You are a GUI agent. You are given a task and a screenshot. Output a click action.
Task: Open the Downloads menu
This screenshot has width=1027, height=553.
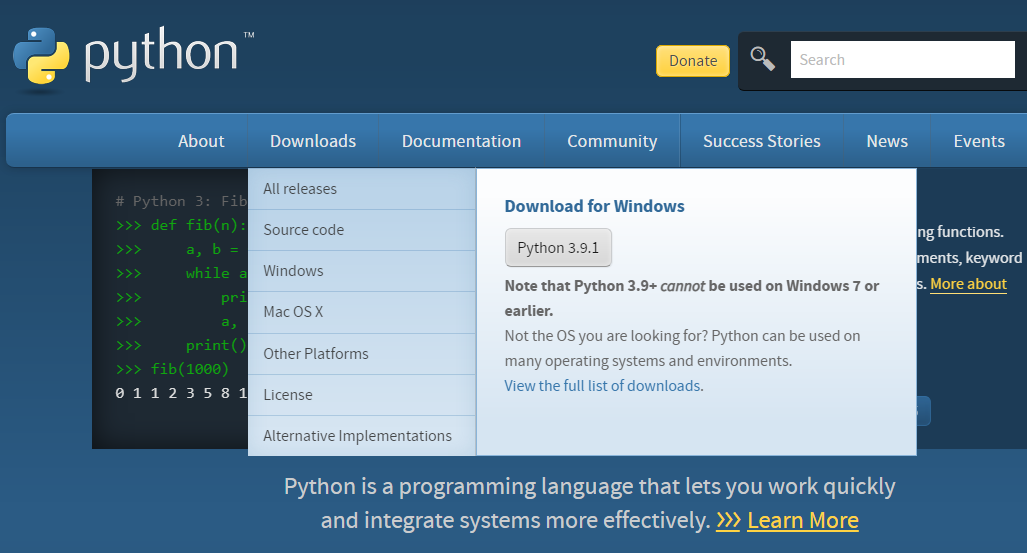click(313, 141)
